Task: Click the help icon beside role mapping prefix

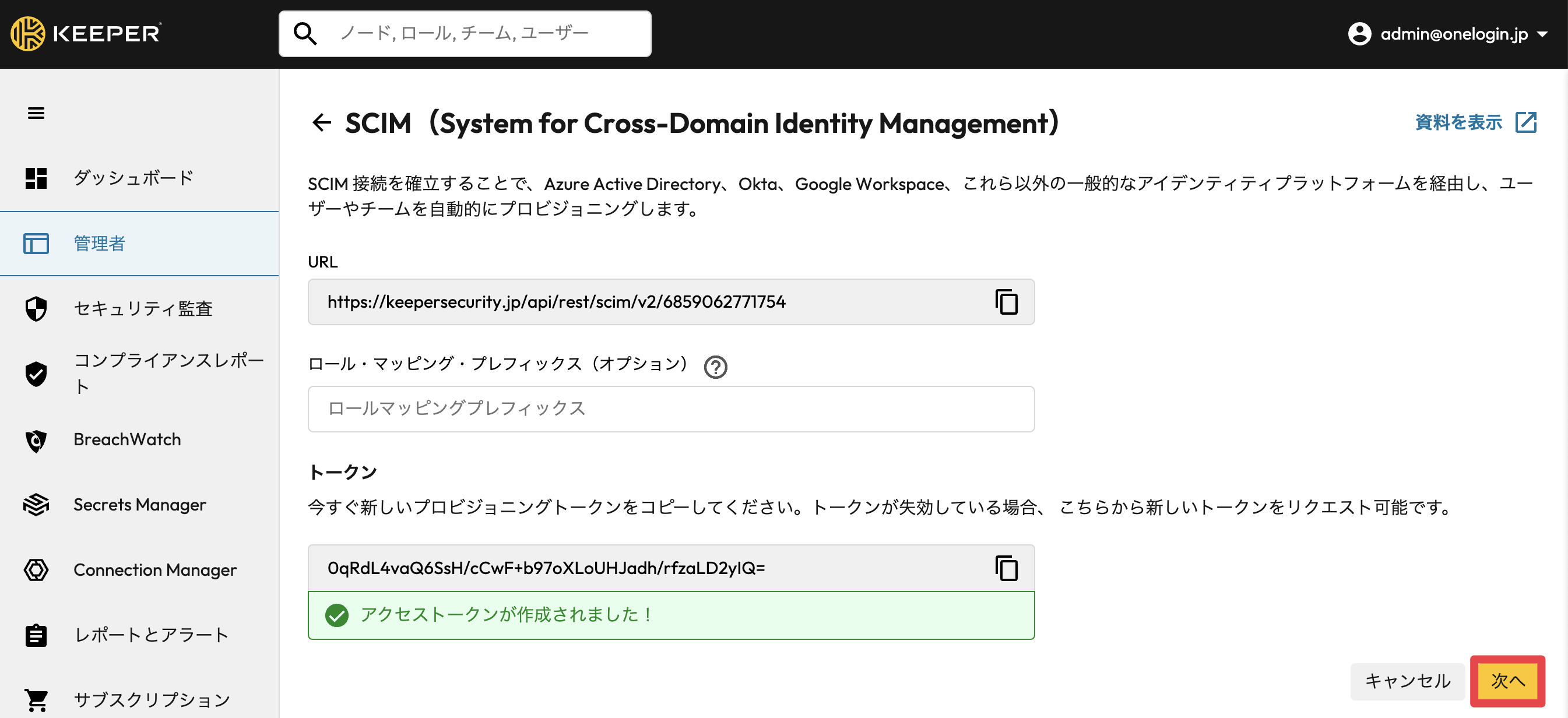Action: point(715,367)
